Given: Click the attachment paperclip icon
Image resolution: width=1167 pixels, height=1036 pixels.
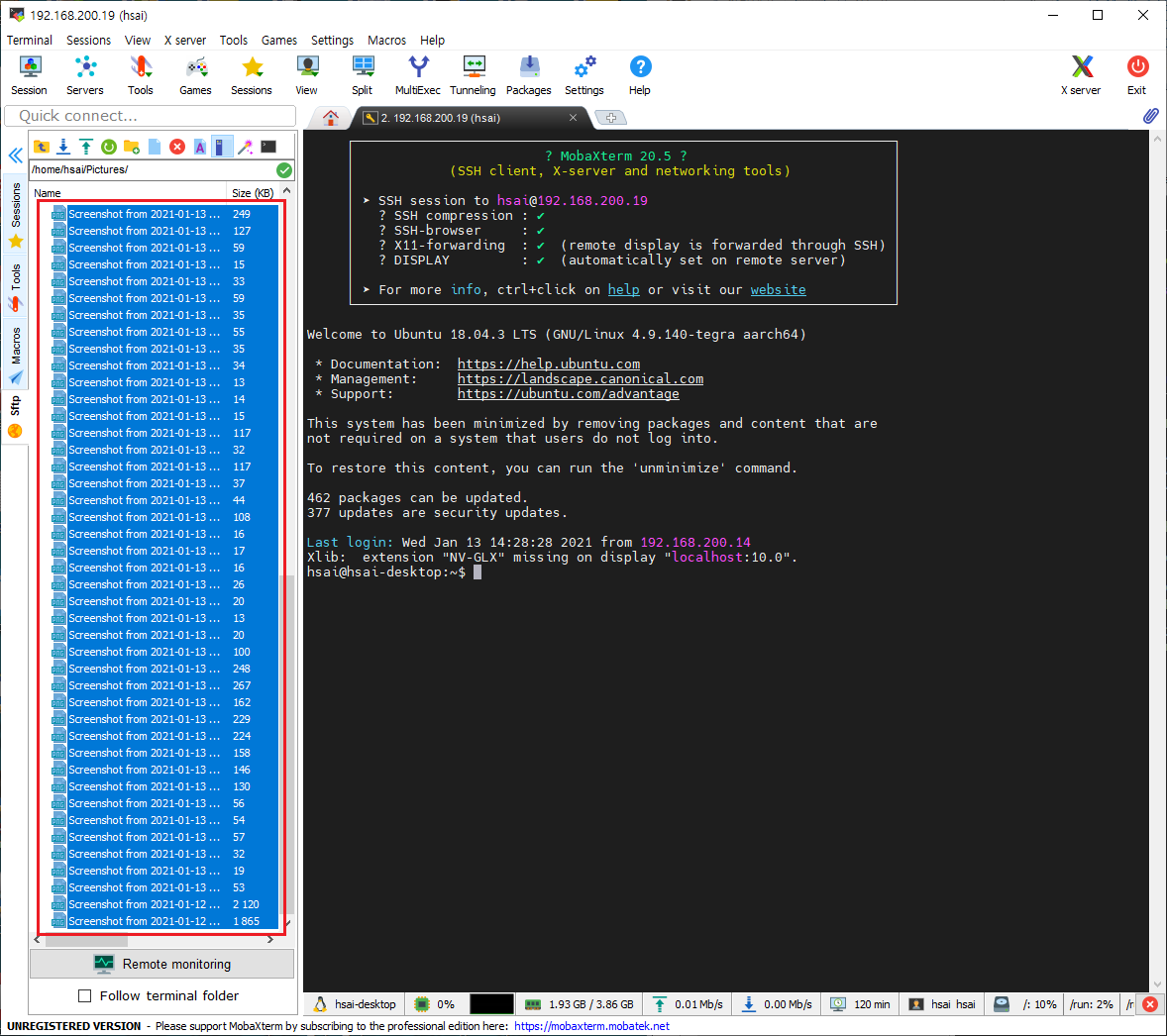Looking at the screenshot, I should pos(1150,117).
